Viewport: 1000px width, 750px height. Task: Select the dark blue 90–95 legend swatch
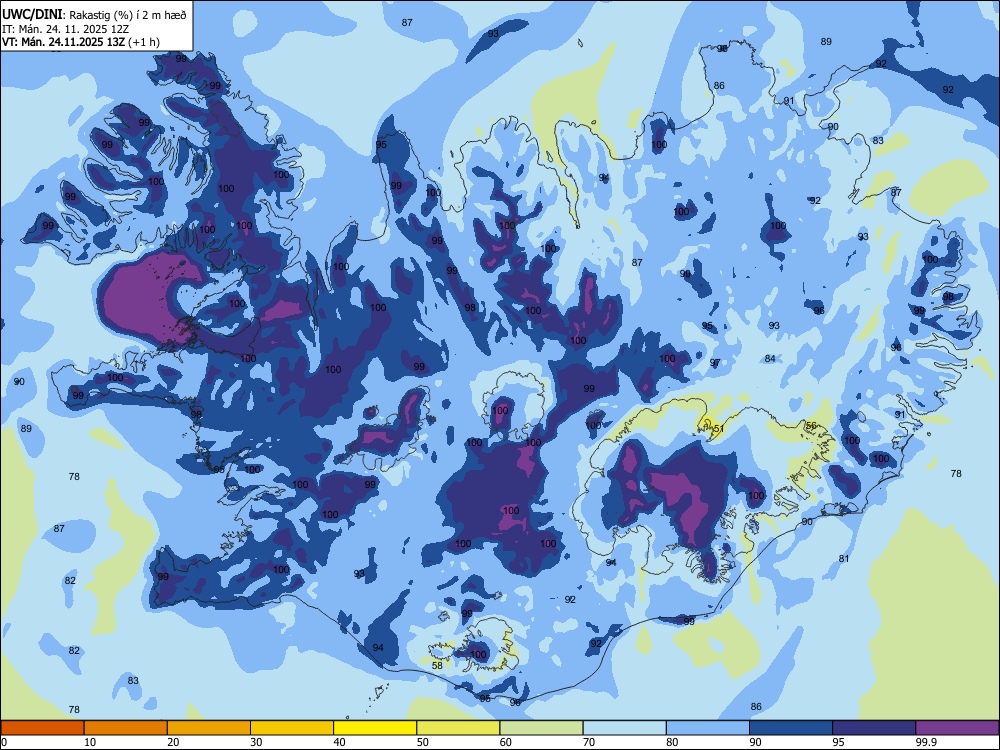(791, 728)
